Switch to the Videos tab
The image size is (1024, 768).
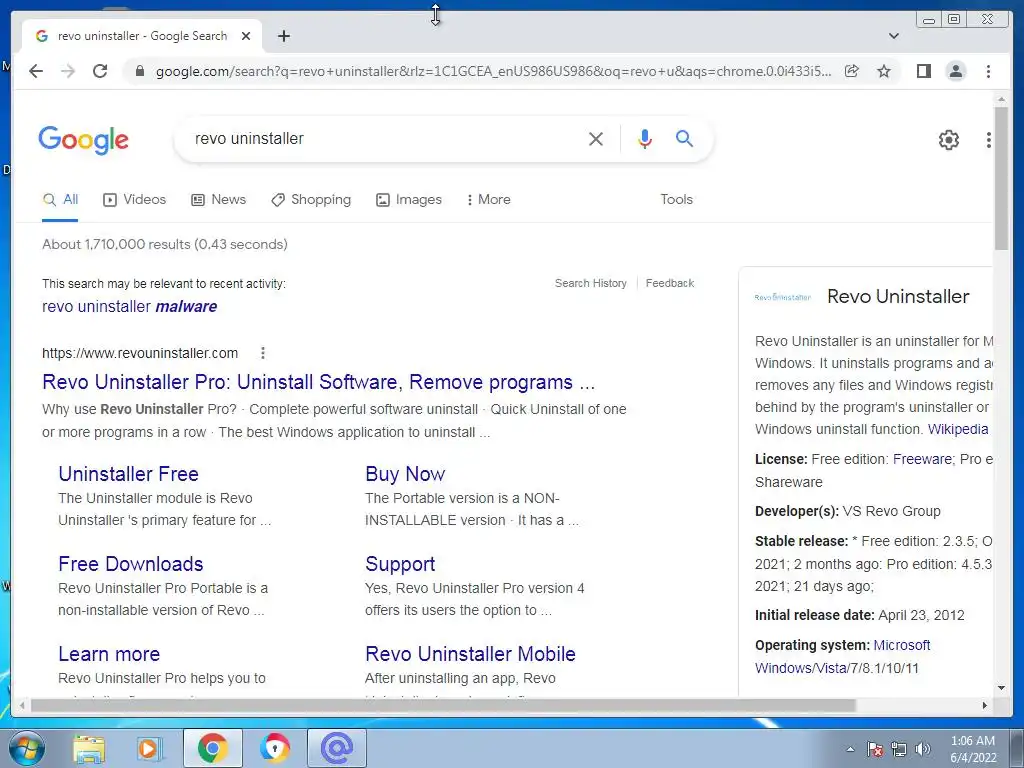135,200
